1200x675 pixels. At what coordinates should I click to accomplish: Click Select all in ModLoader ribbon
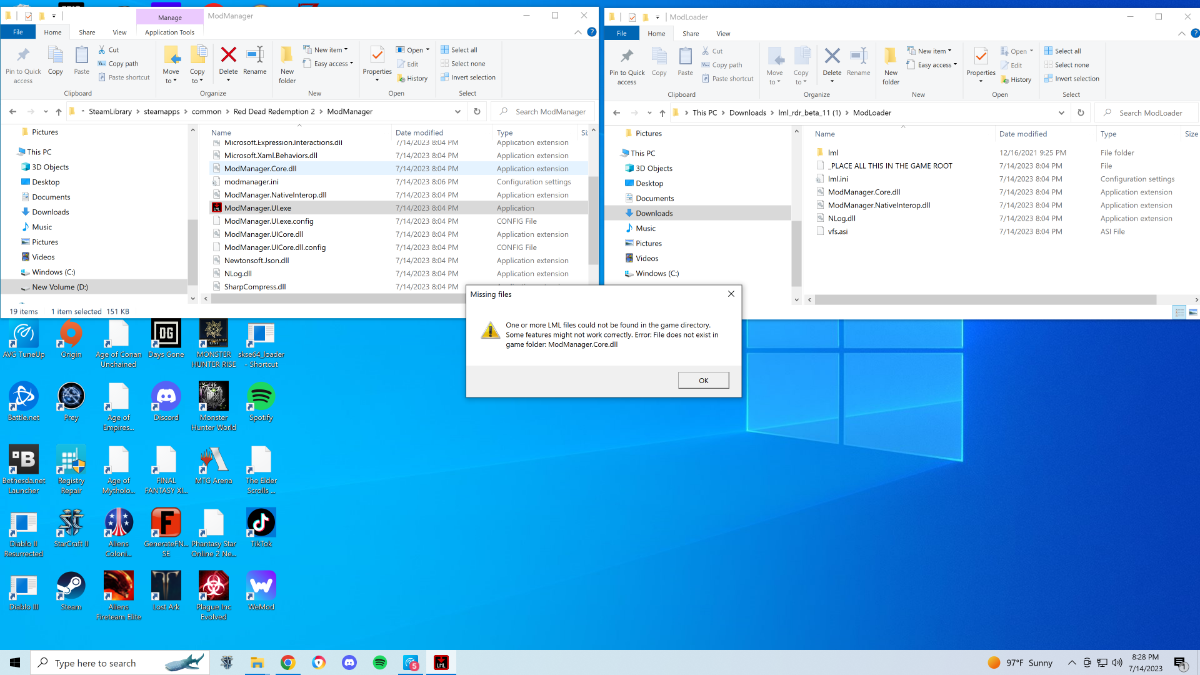(1067, 51)
